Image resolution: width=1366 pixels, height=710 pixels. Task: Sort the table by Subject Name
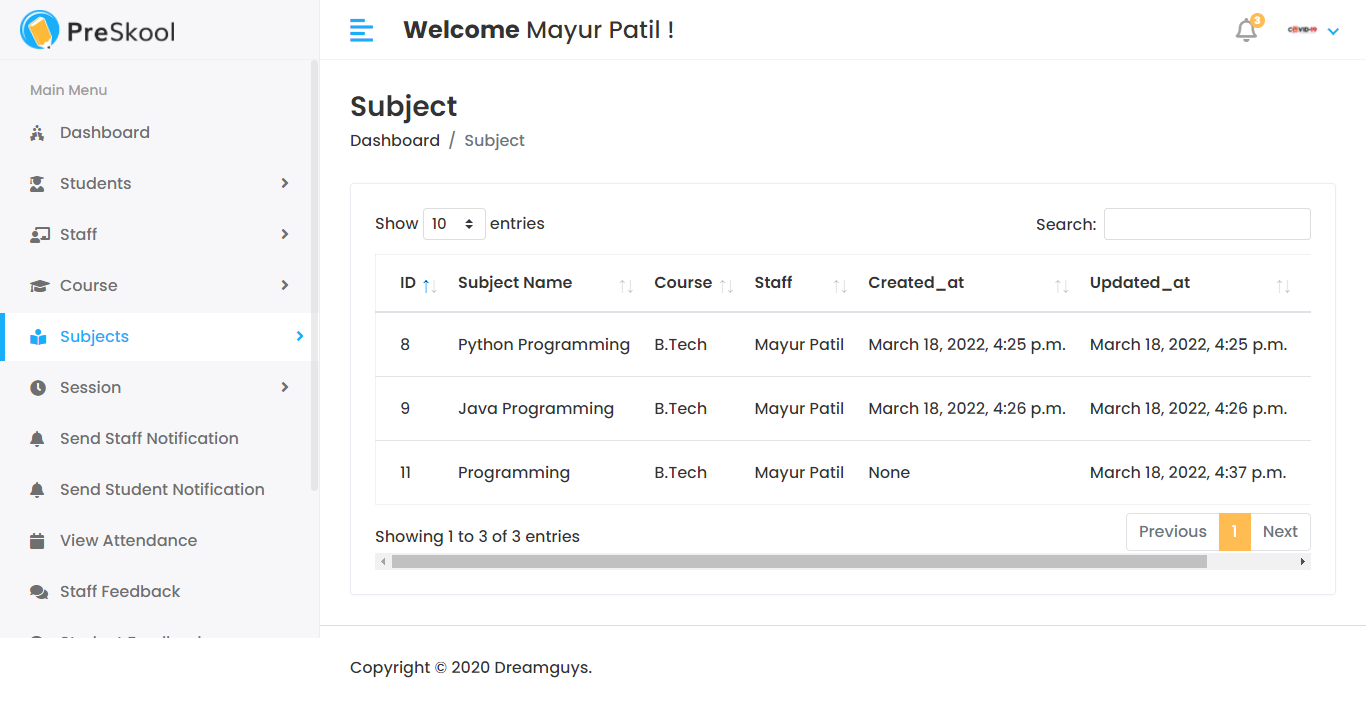pos(515,283)
